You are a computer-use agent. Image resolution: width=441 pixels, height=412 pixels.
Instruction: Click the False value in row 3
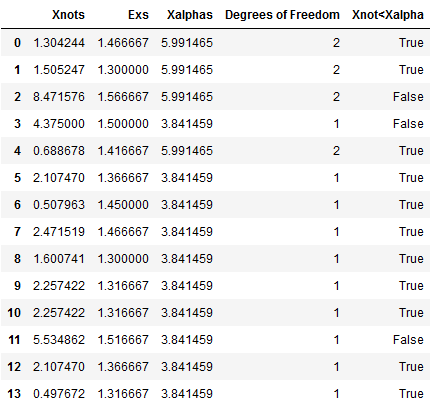point(408,124)
